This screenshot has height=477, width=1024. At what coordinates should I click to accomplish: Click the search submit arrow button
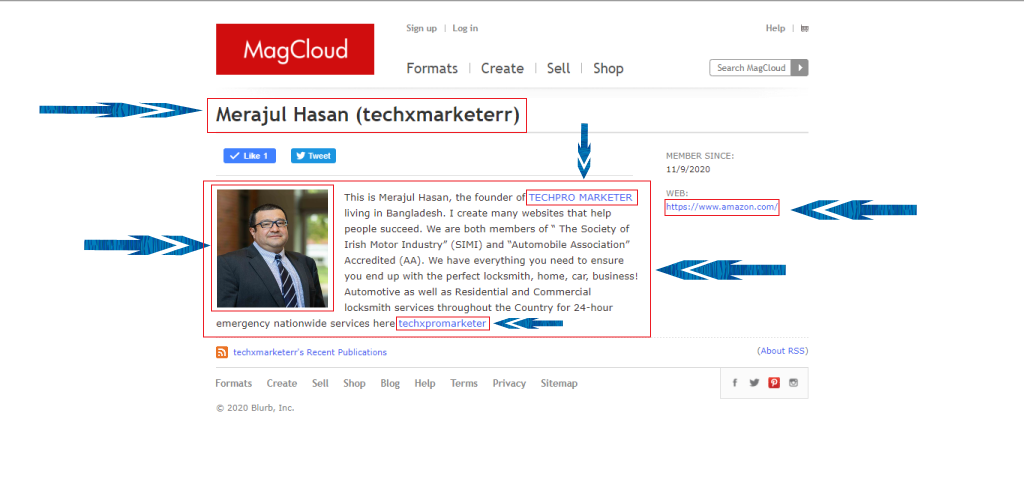(800, 68)
